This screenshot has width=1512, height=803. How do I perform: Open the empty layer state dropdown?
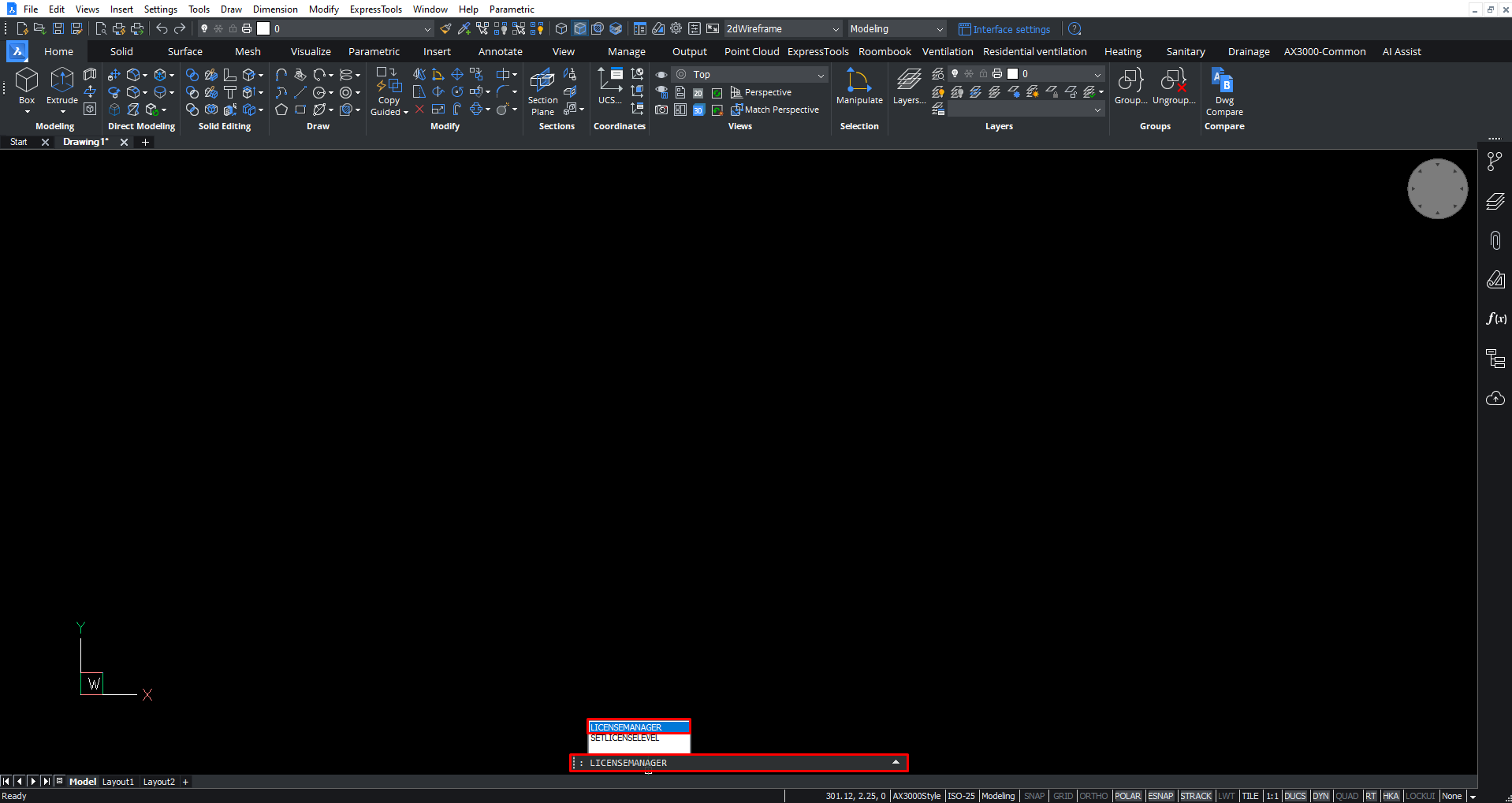(x=1025, y=110)
